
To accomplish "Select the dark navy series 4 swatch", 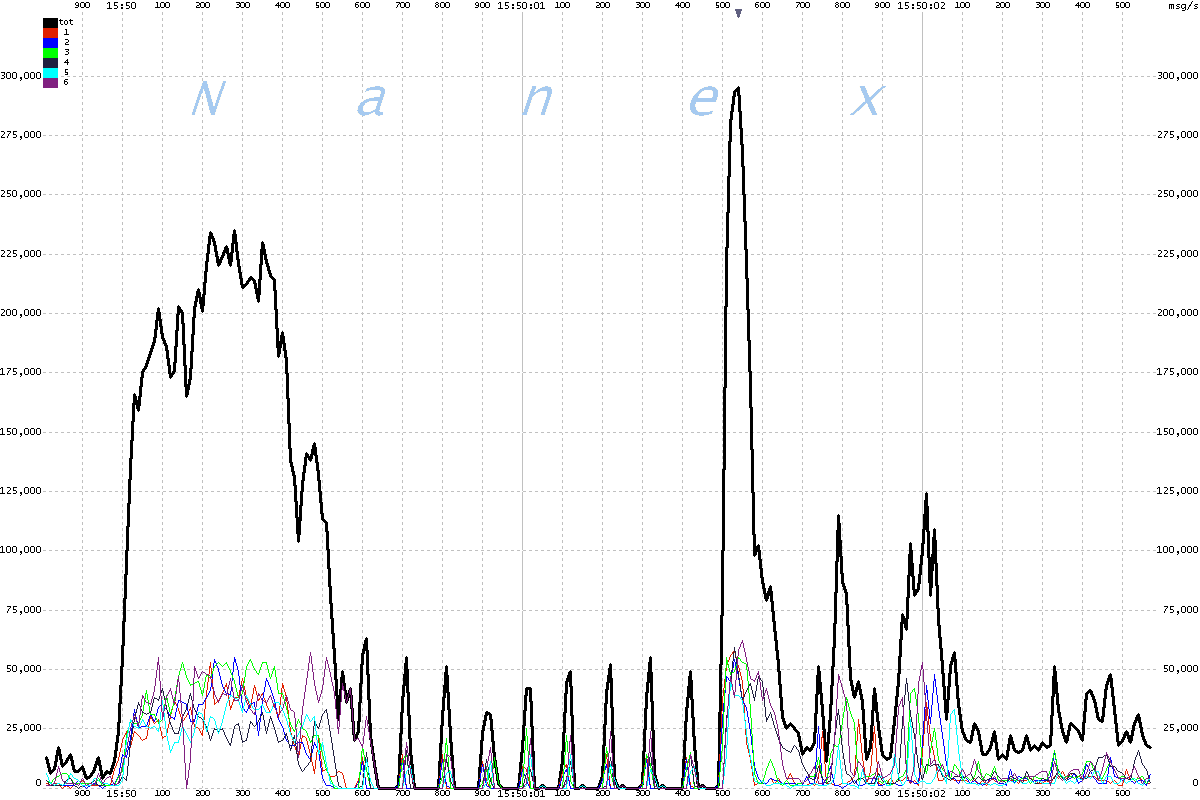I will 50,62.
